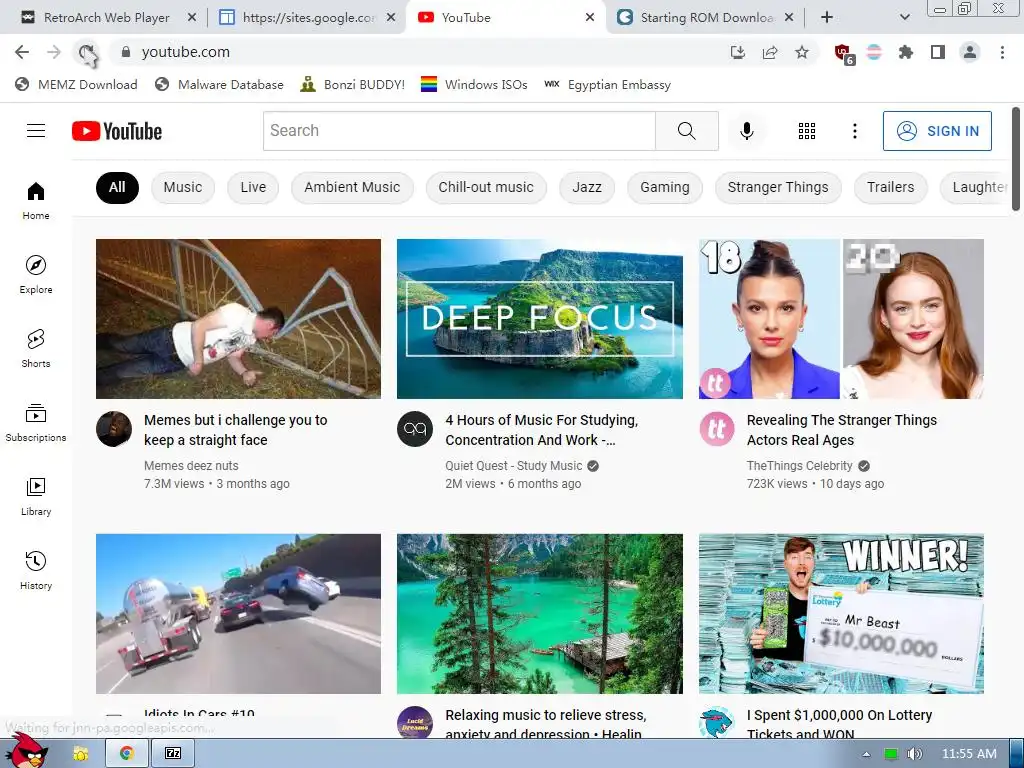Open the YouTube apps grid icon
This screenshot has width=1024, height=768.
(807, 131)
